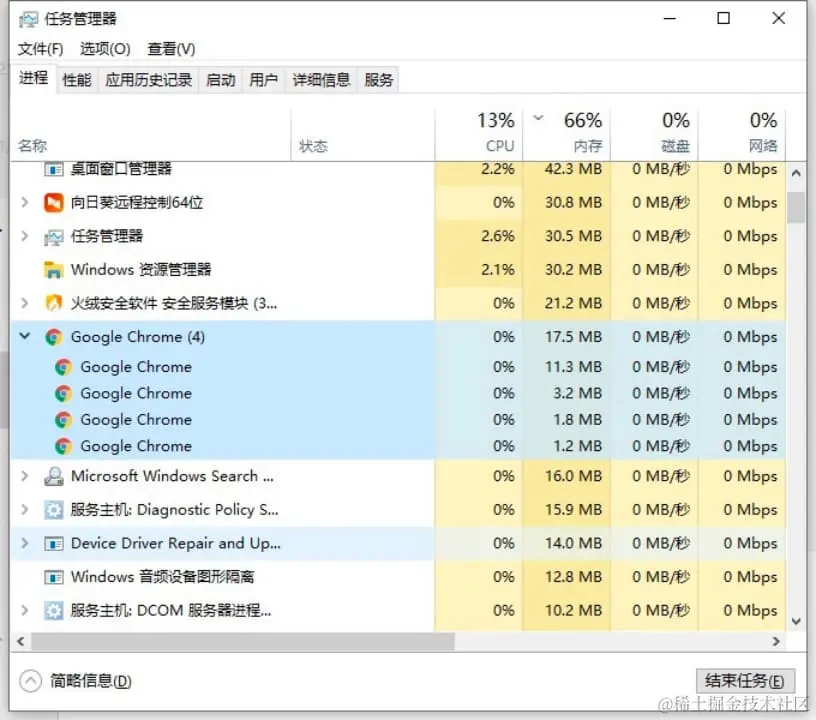The image size is (816, 720).
Task: Sort by the 状态 column header
Action: click(x=363, y=135)
